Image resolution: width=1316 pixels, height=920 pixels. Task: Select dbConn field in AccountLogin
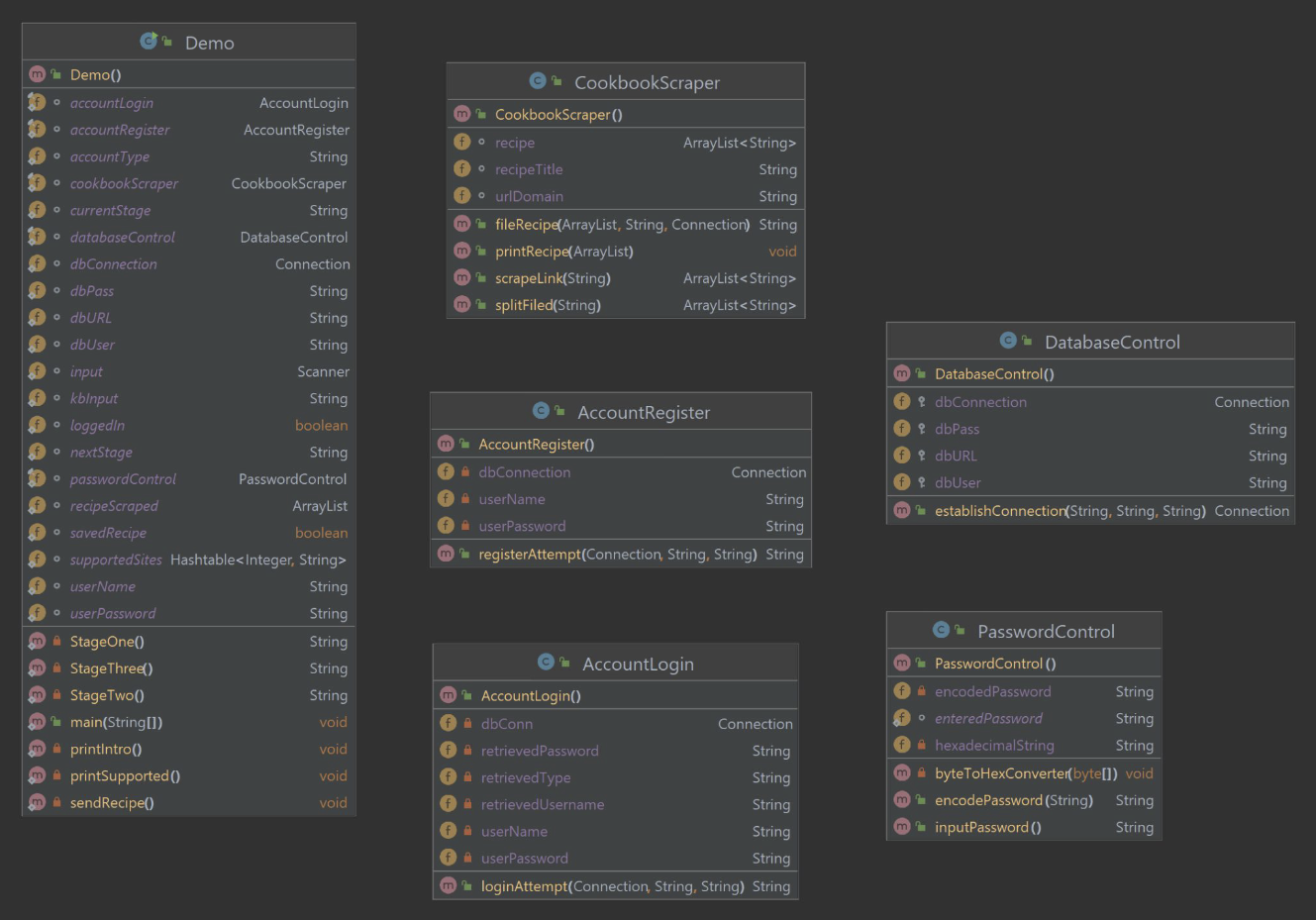click(x=616, y=723)
